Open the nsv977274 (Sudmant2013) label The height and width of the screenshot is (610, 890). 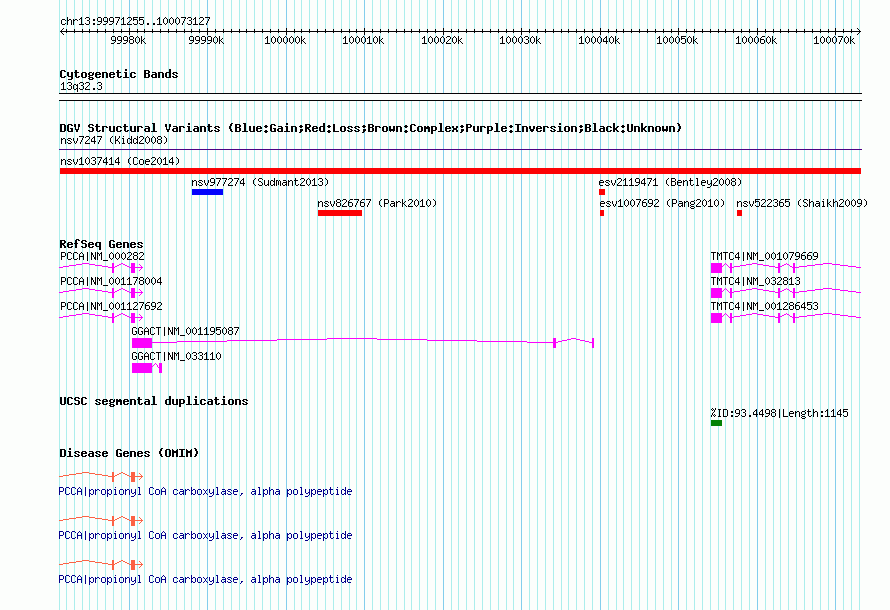260,182
